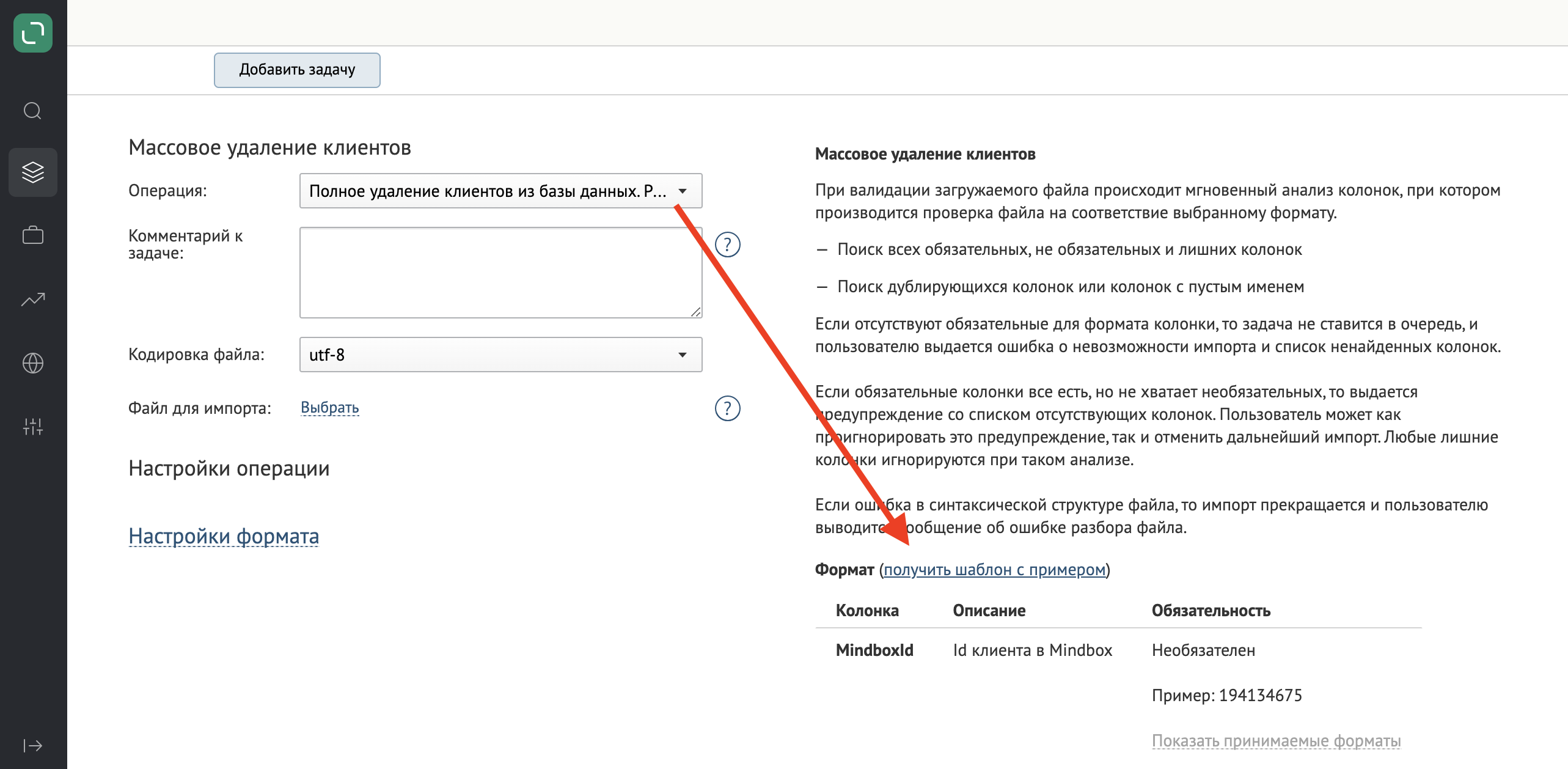Click the green Mindbox logo icon

point(33,32)
